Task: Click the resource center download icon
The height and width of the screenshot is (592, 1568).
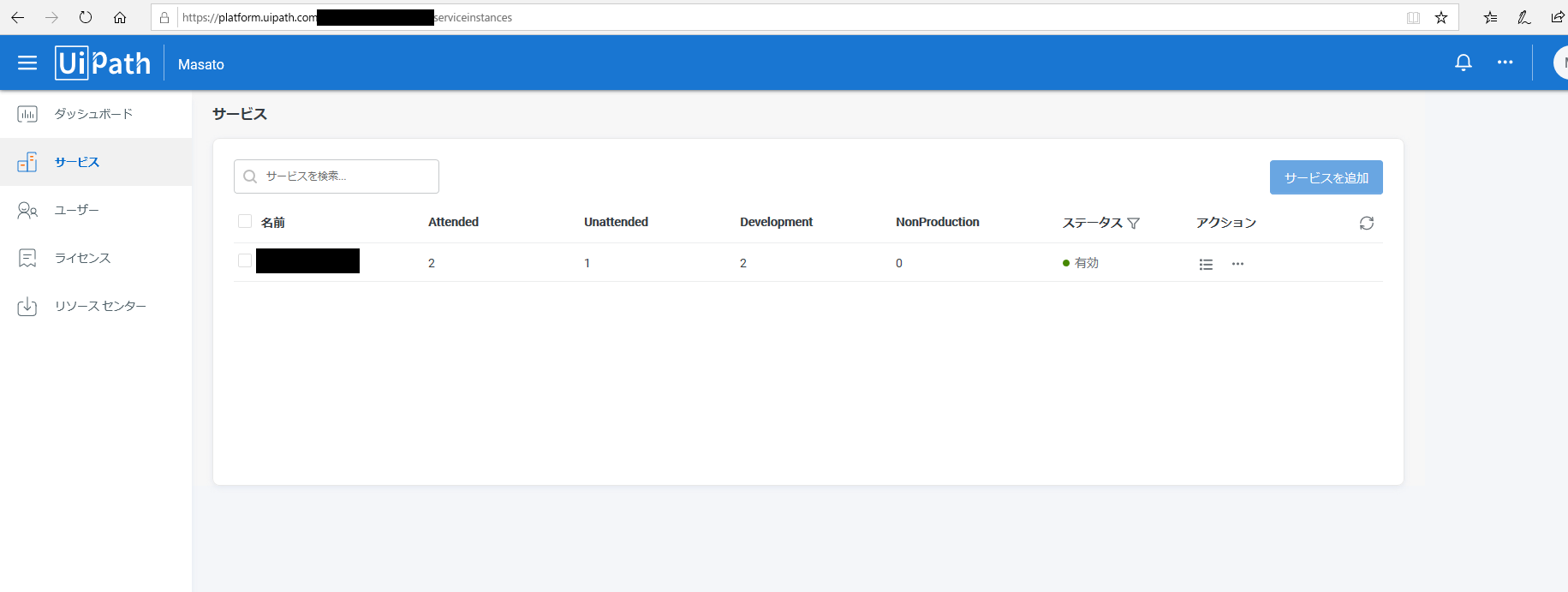Action: point(27,306)
